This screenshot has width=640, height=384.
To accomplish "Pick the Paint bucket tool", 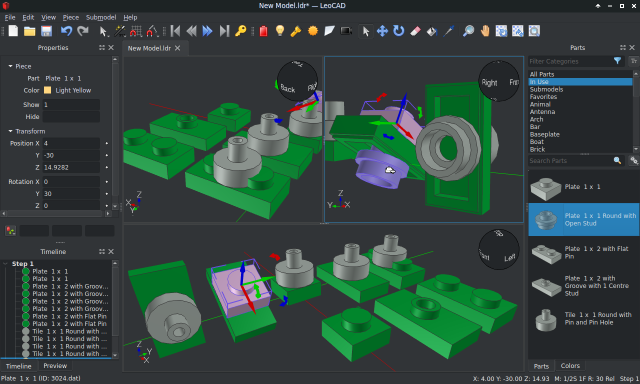I will [432, 31].
